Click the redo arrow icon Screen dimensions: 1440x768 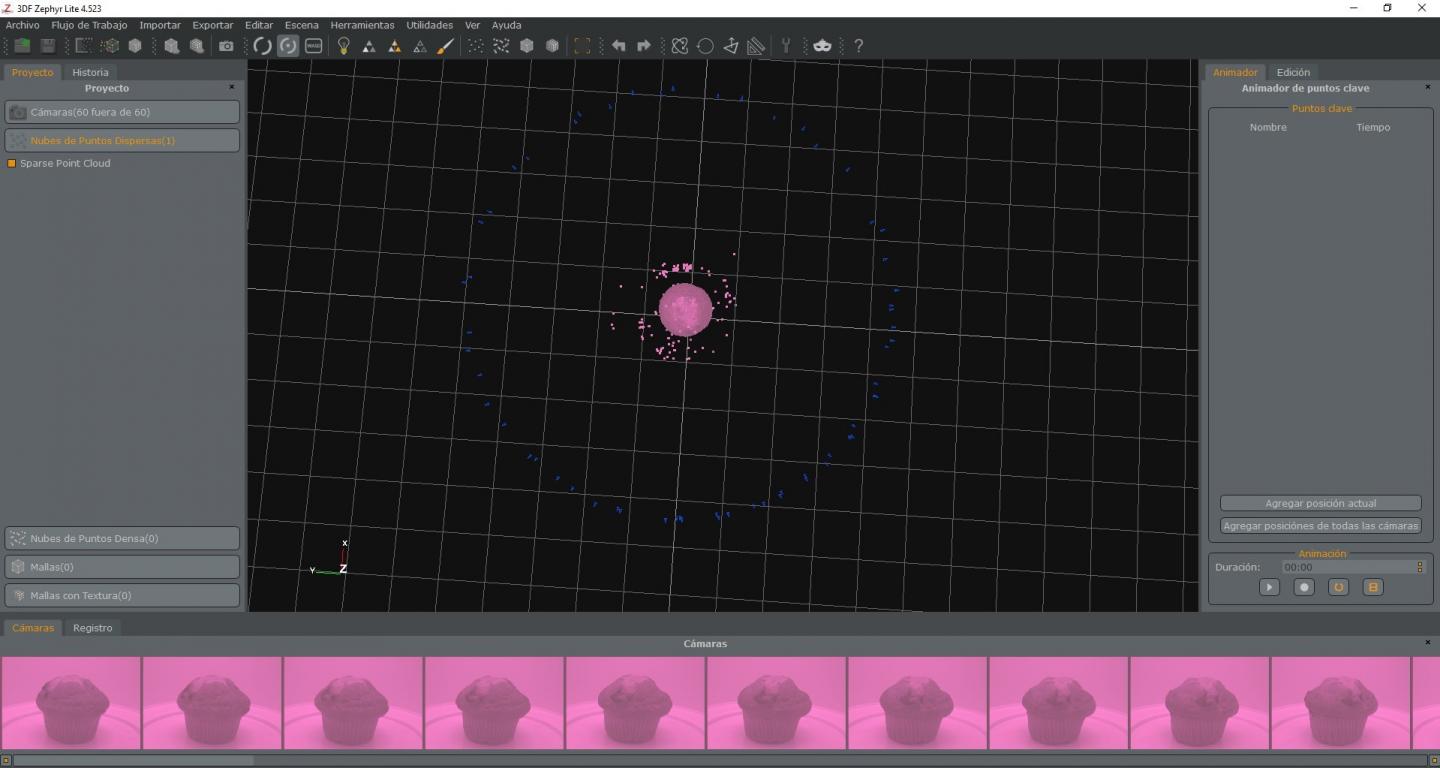click(x=643, y=46)
